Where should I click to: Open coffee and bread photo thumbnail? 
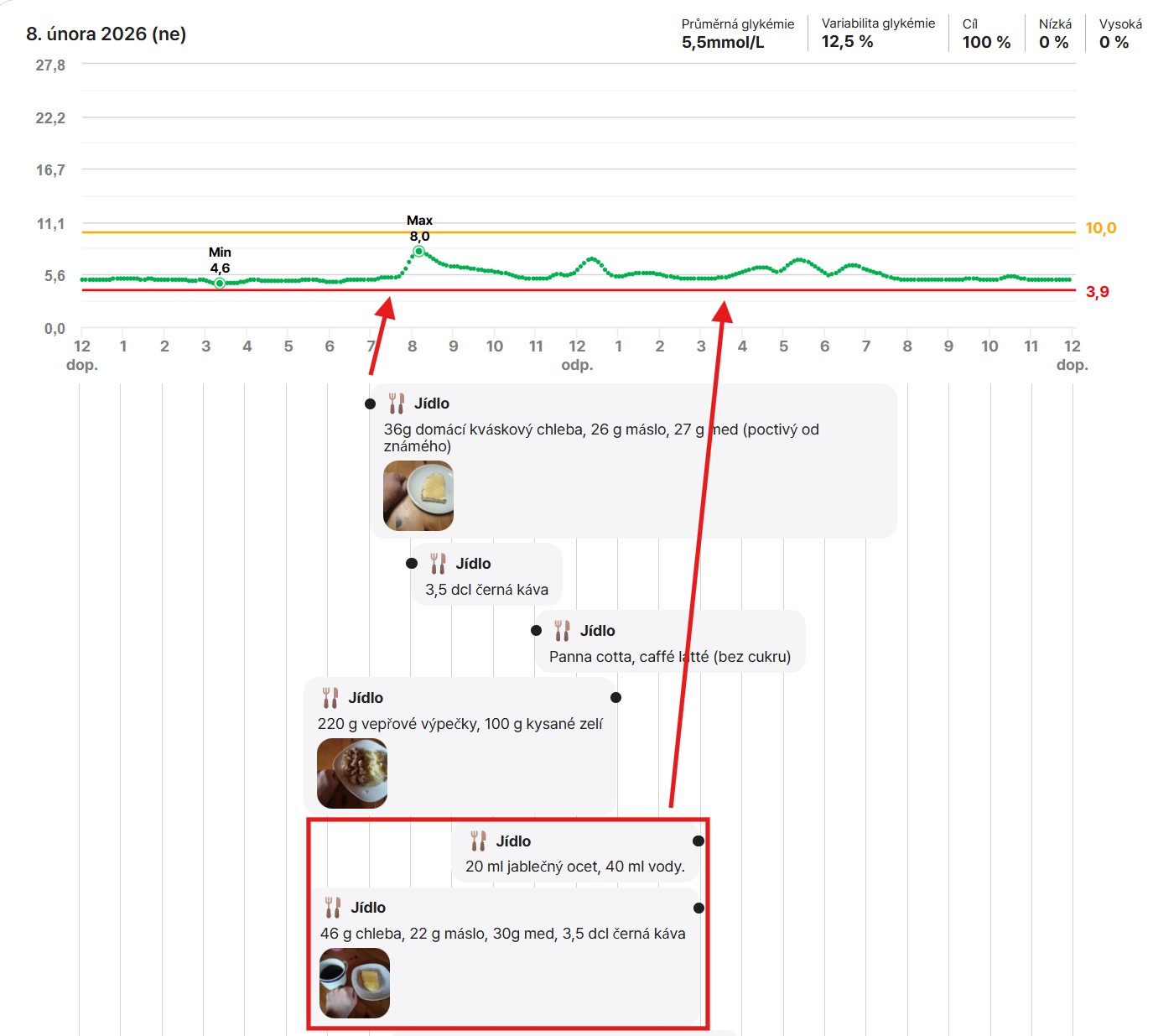tap(355, 983)
